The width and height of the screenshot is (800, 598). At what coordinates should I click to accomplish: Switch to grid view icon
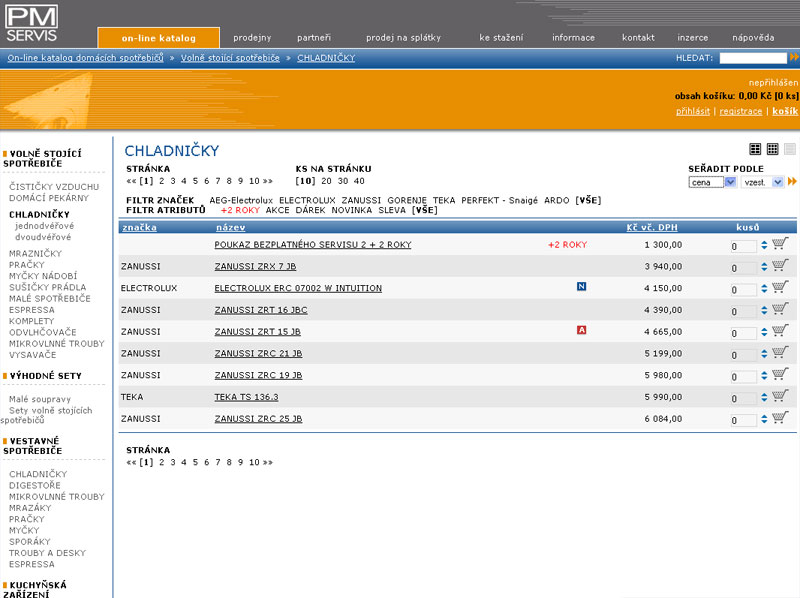[772, 149]
